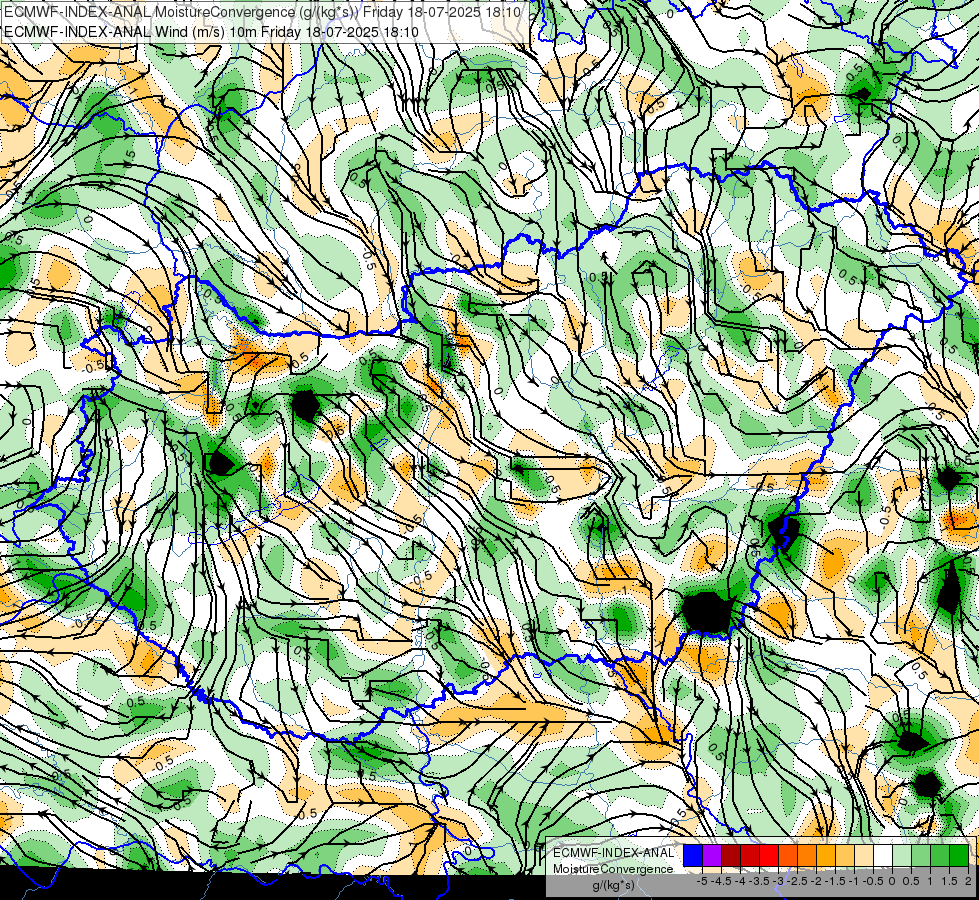This screenshot has width=979, height=900.
Task: Click the medium green swatch between 1 and 1.5
Action: coord(940,855)
